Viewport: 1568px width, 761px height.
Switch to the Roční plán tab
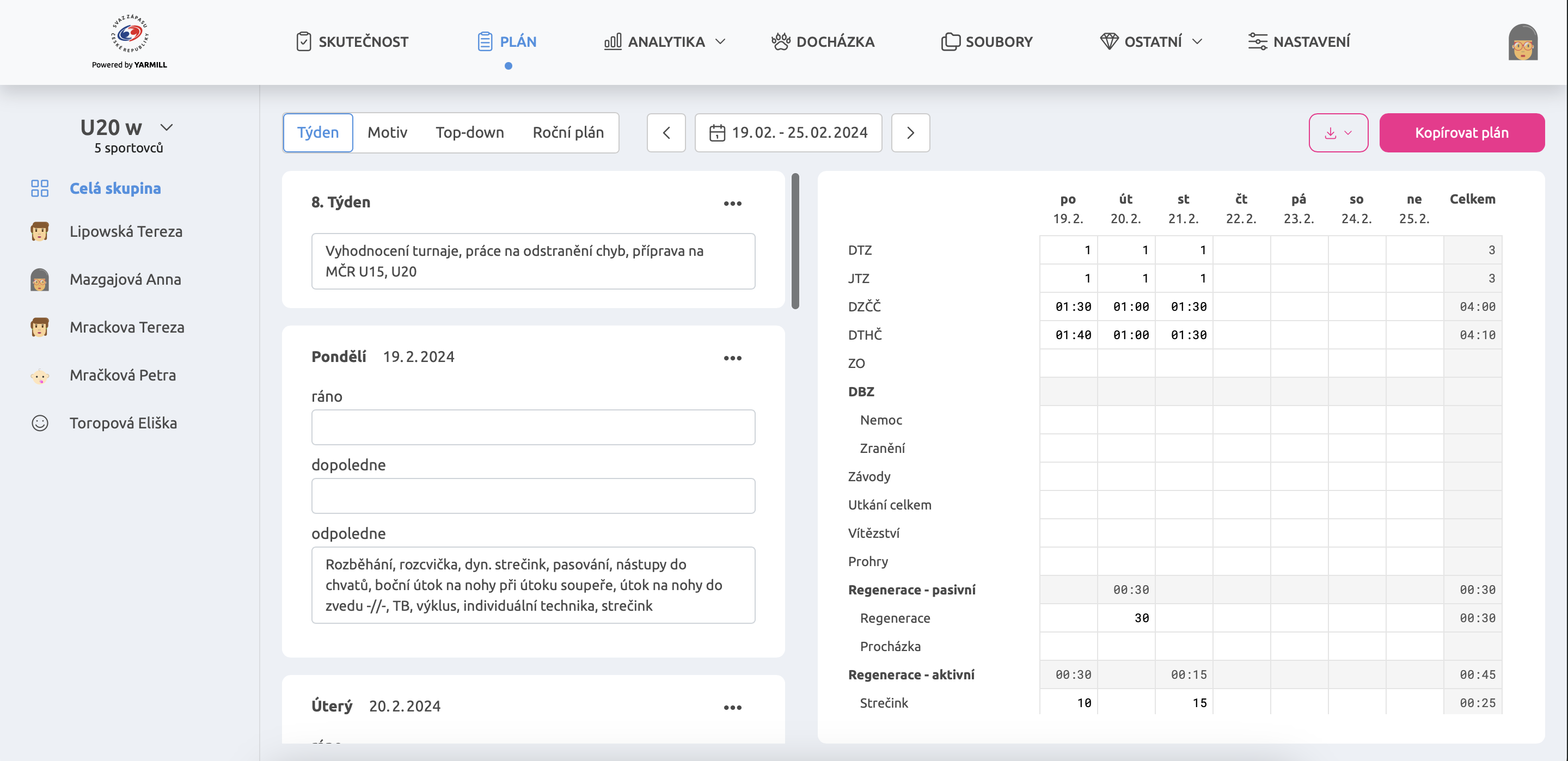568,133
